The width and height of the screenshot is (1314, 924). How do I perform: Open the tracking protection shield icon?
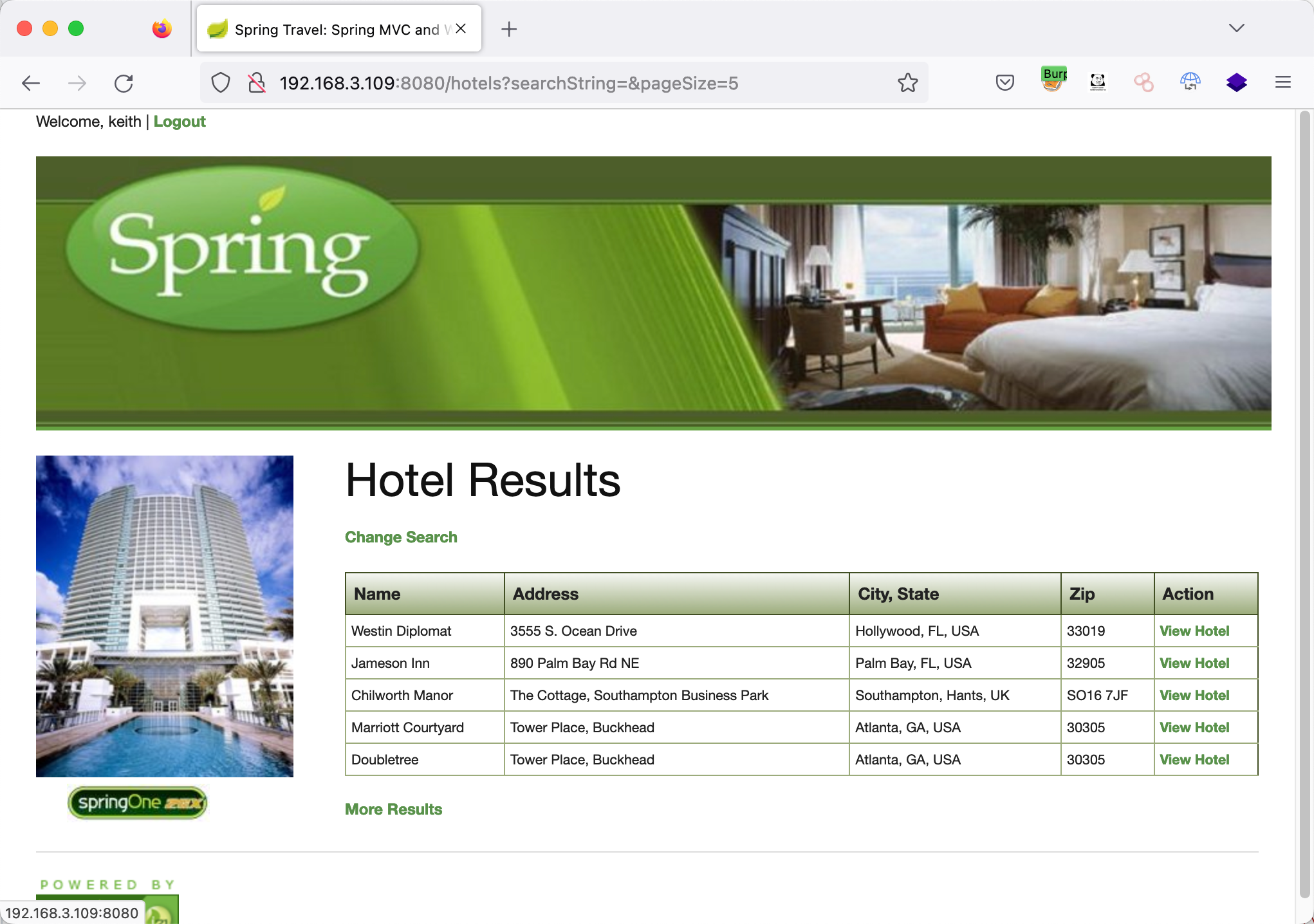pos(221,83)
